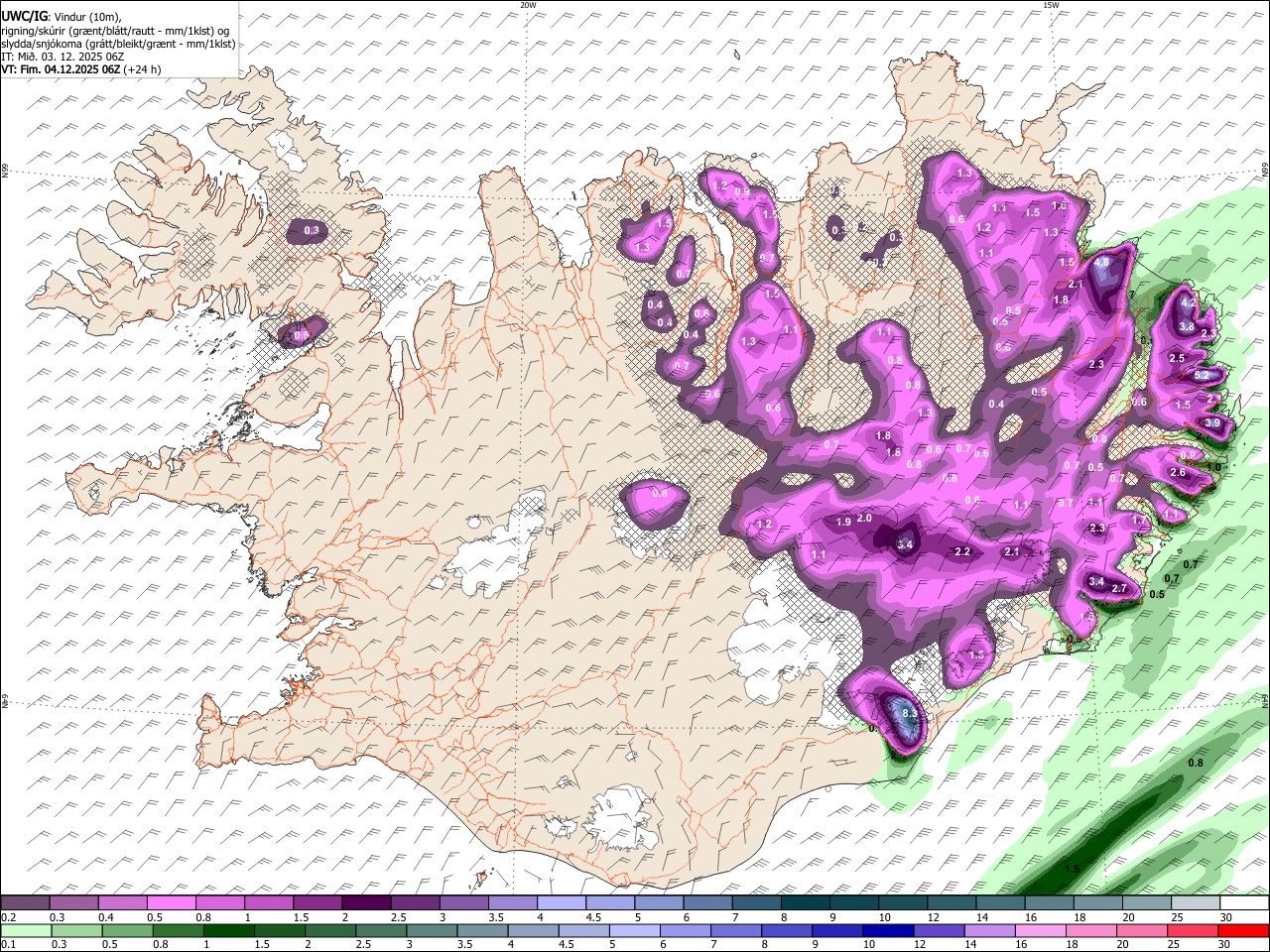The width and height of the screenshot is (1270, 952).
Task: Click the 3.8 snowfall value
Action: (x=1187, y=326)
